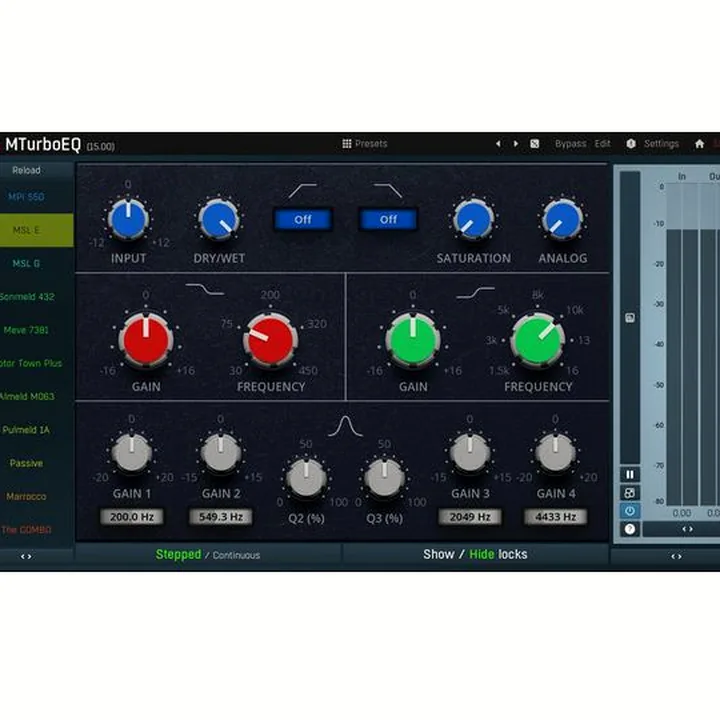Select the low-pass filter shape icon

[x=388, y=191]
